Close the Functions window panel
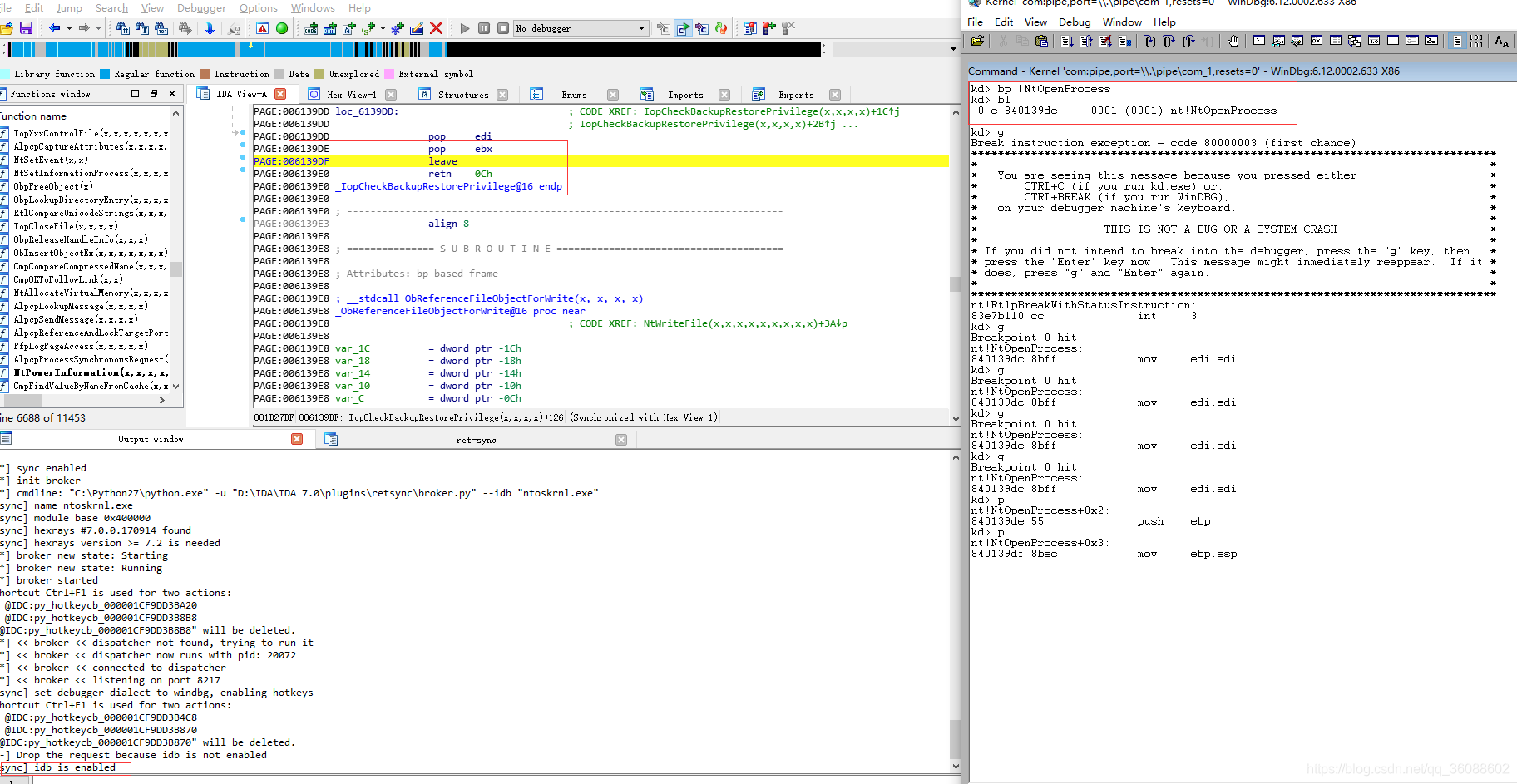The width and height of the screenshot is (1517, 784). 172,94
